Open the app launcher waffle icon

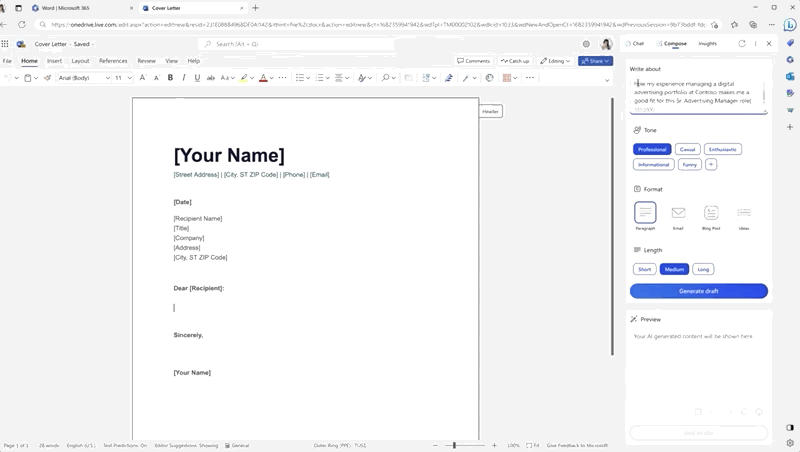click(x=5, y=44)
